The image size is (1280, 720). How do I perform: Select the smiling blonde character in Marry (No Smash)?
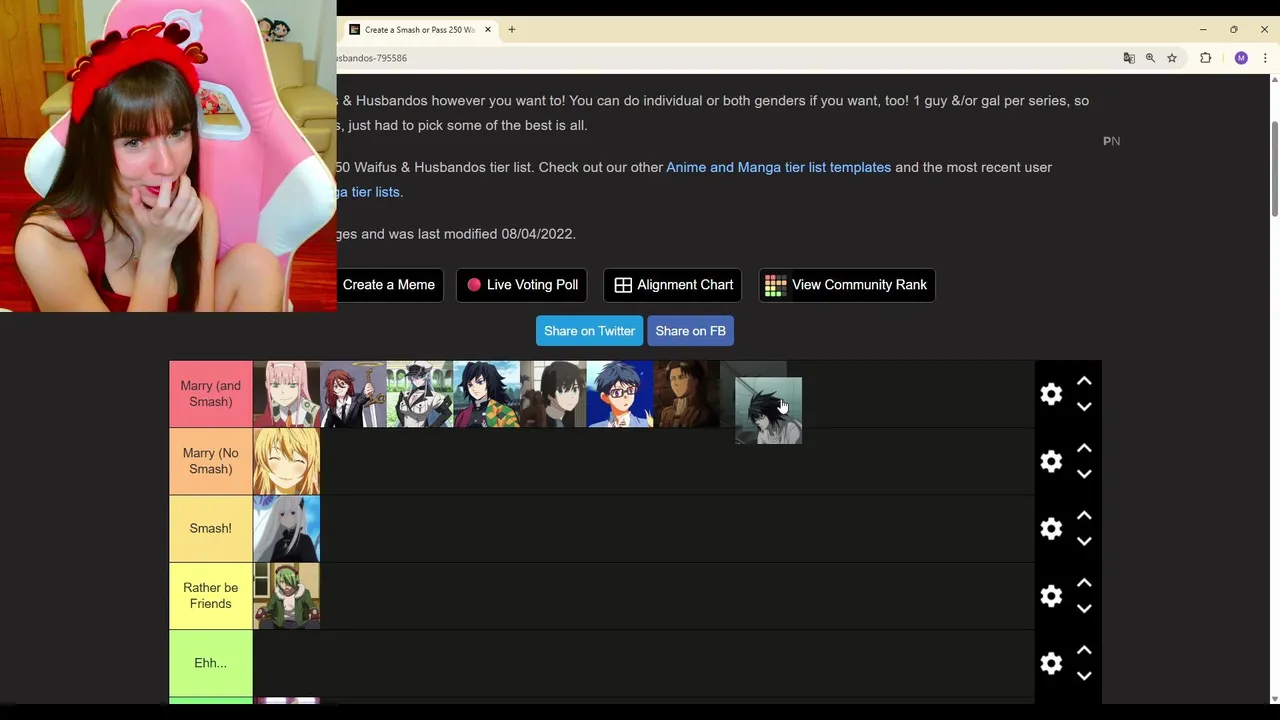coord(286,461)
